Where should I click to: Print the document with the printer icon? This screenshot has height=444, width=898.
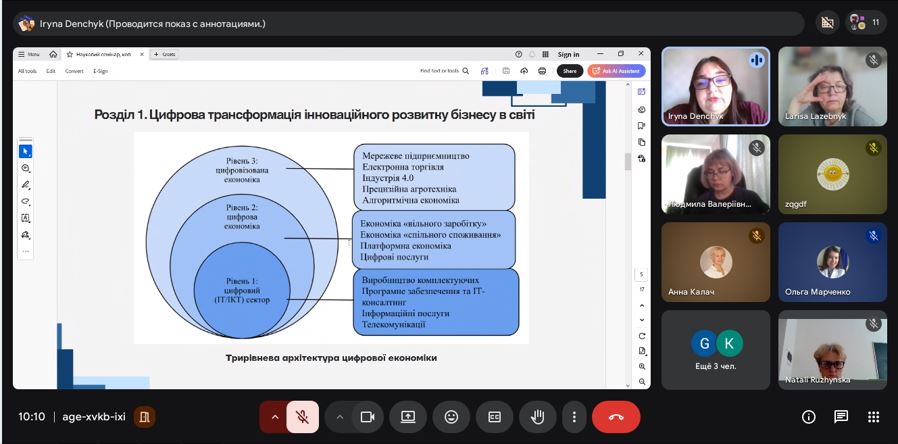coord(542,71)
